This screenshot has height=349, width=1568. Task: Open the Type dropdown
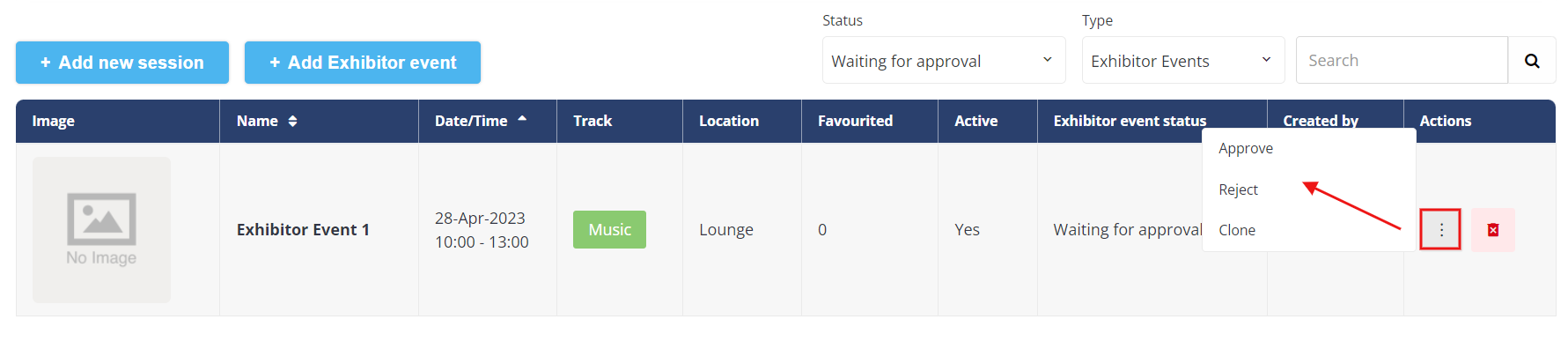tap(1183, 61)
